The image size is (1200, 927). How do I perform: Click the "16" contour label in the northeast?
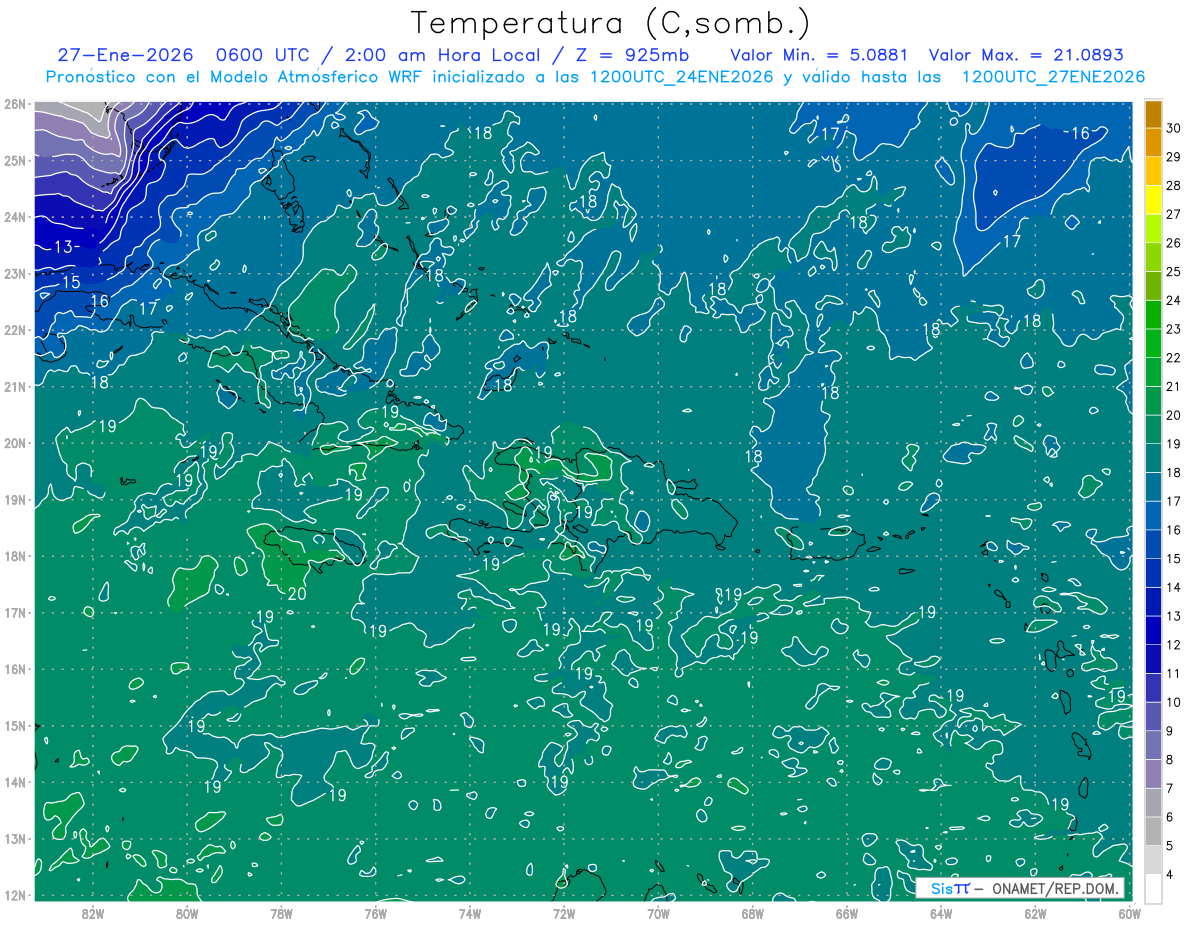click(x=1080, y=134)
